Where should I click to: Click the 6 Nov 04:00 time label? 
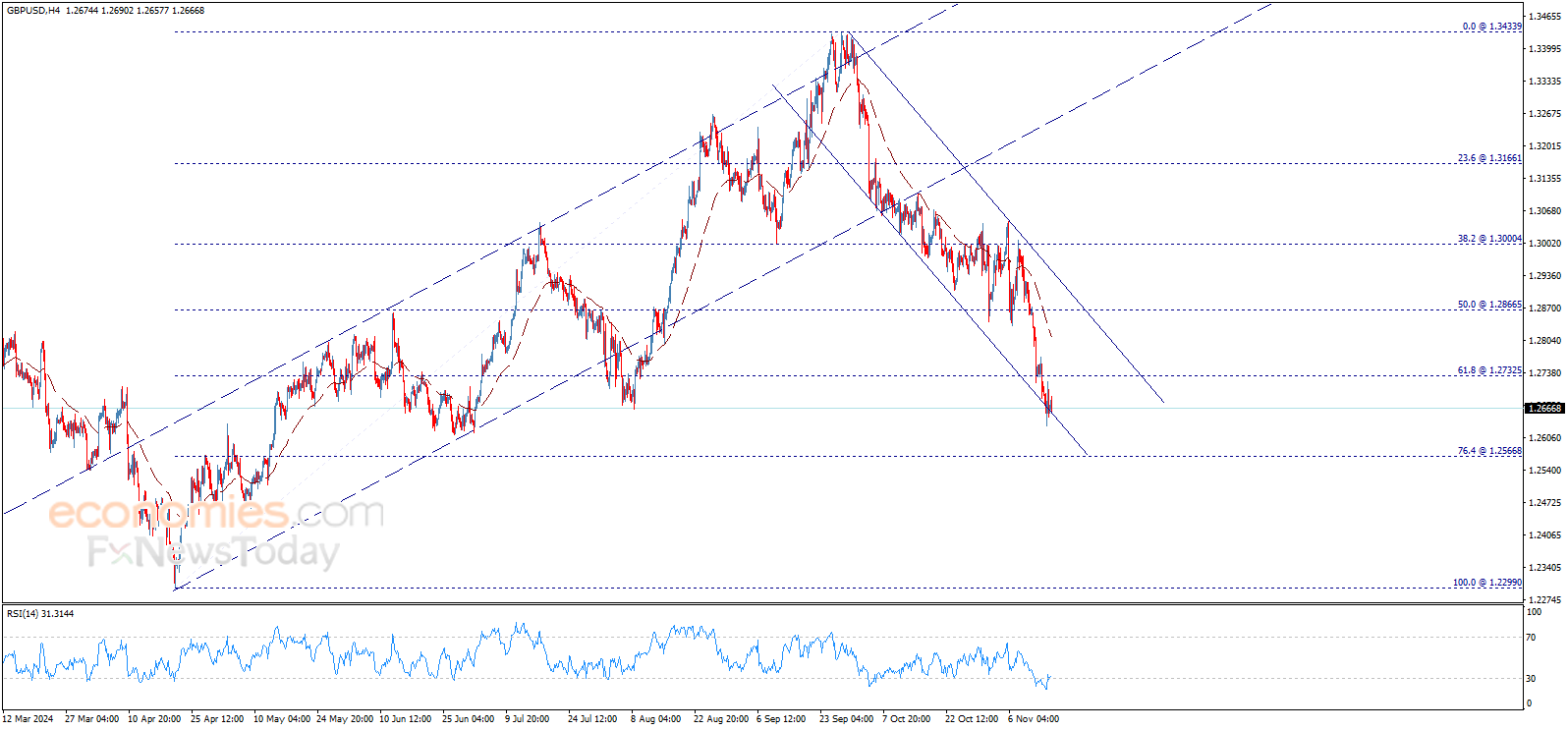click(1034, 719)
